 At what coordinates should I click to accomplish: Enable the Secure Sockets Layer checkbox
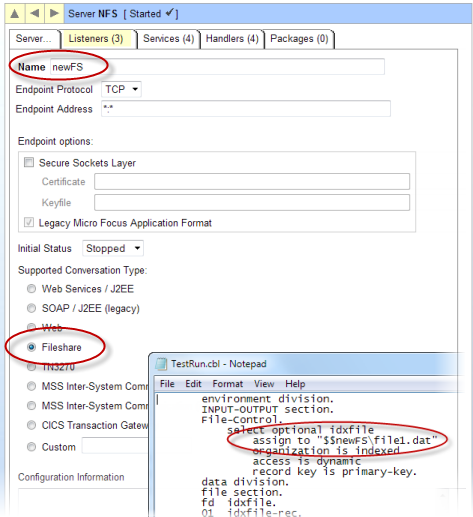pos(29,163)
